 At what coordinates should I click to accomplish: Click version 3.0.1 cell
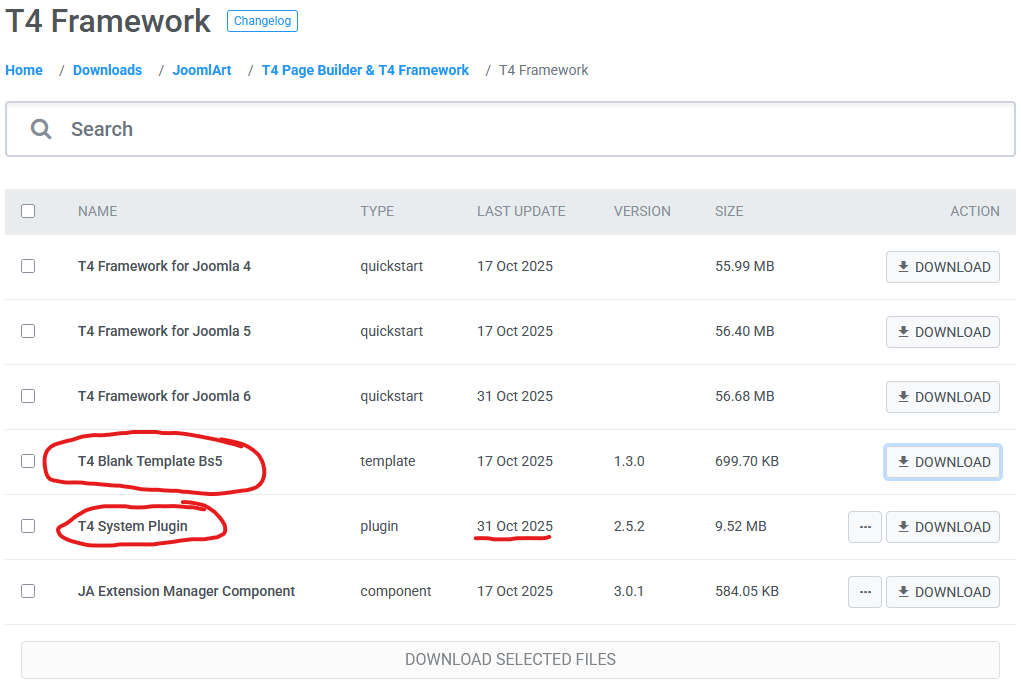click(x=628, y=591)
